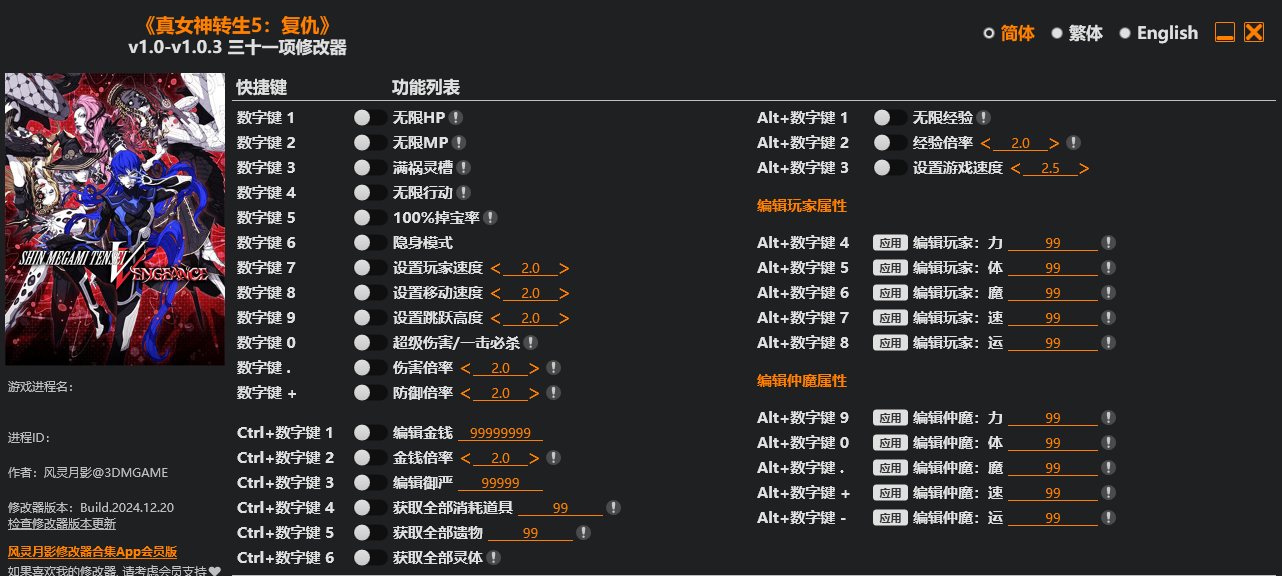
Task: Click 应用 button for 编辑仲魔: 运
Action: coord(890,518)
